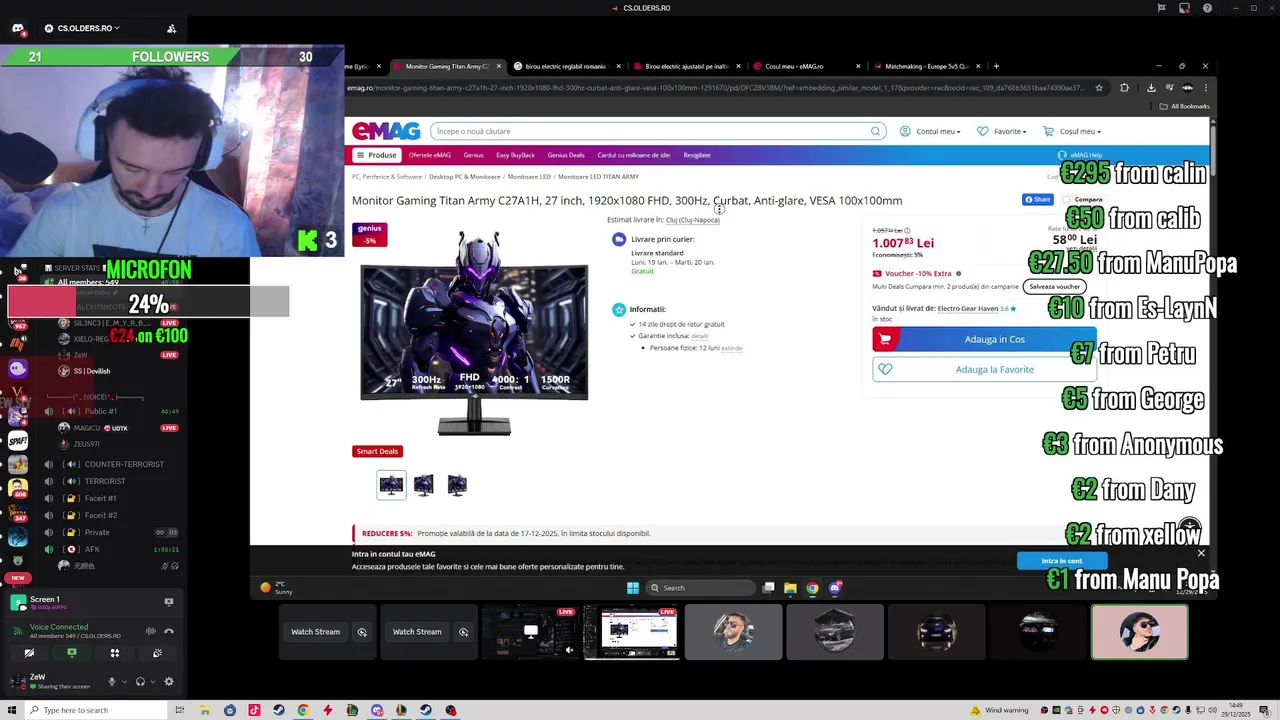This screenshot has height=720, width=1280.
Task: Join the Faceit #1 voice channel
Action: coord(100,498)
